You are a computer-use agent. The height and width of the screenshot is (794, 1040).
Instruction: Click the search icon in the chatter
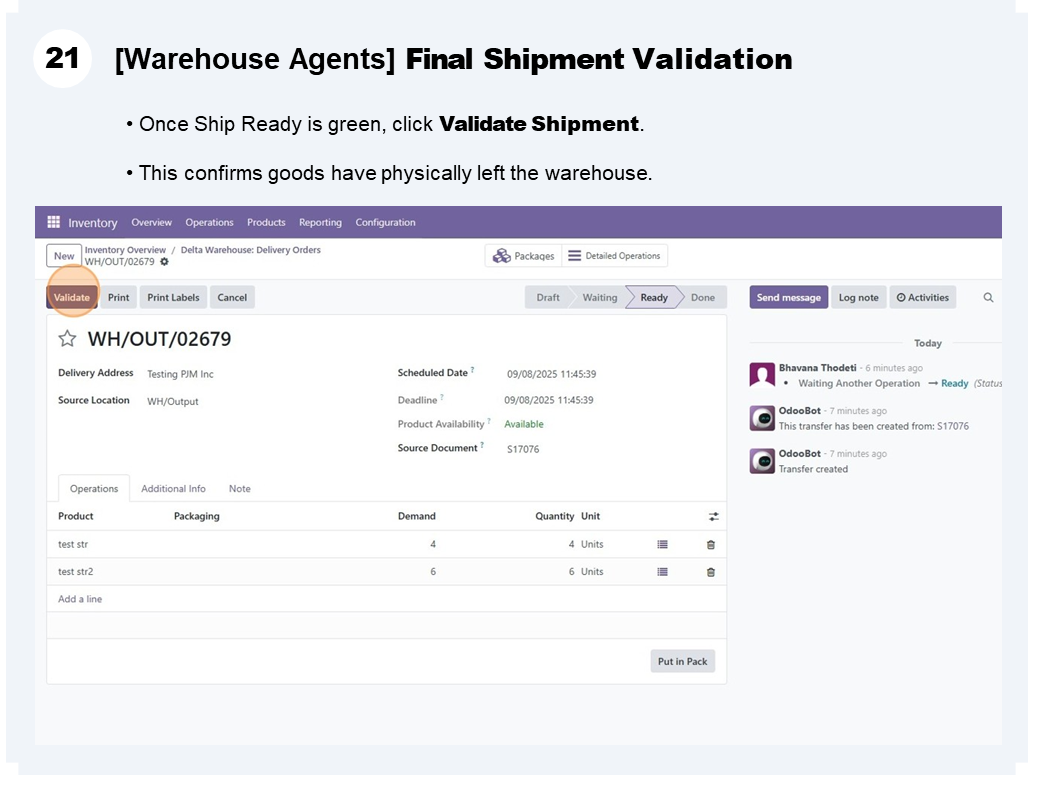click(x=988, y=297)
